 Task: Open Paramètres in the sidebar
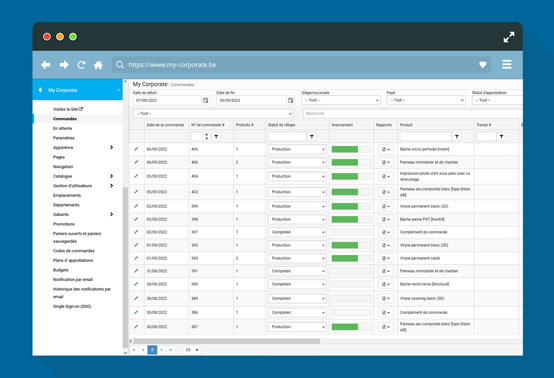tap(64, 138)
